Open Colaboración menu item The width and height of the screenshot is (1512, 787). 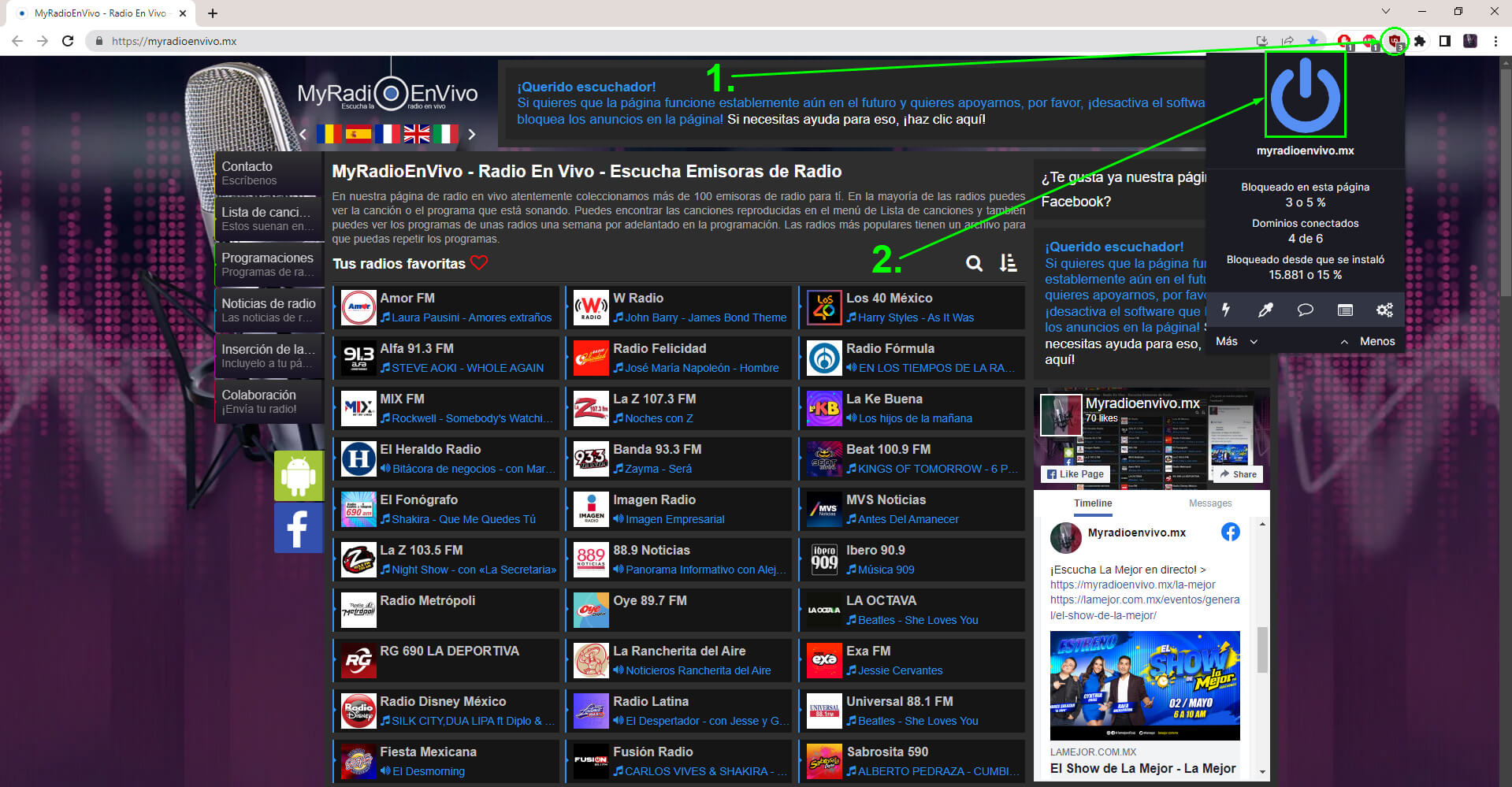269,401
